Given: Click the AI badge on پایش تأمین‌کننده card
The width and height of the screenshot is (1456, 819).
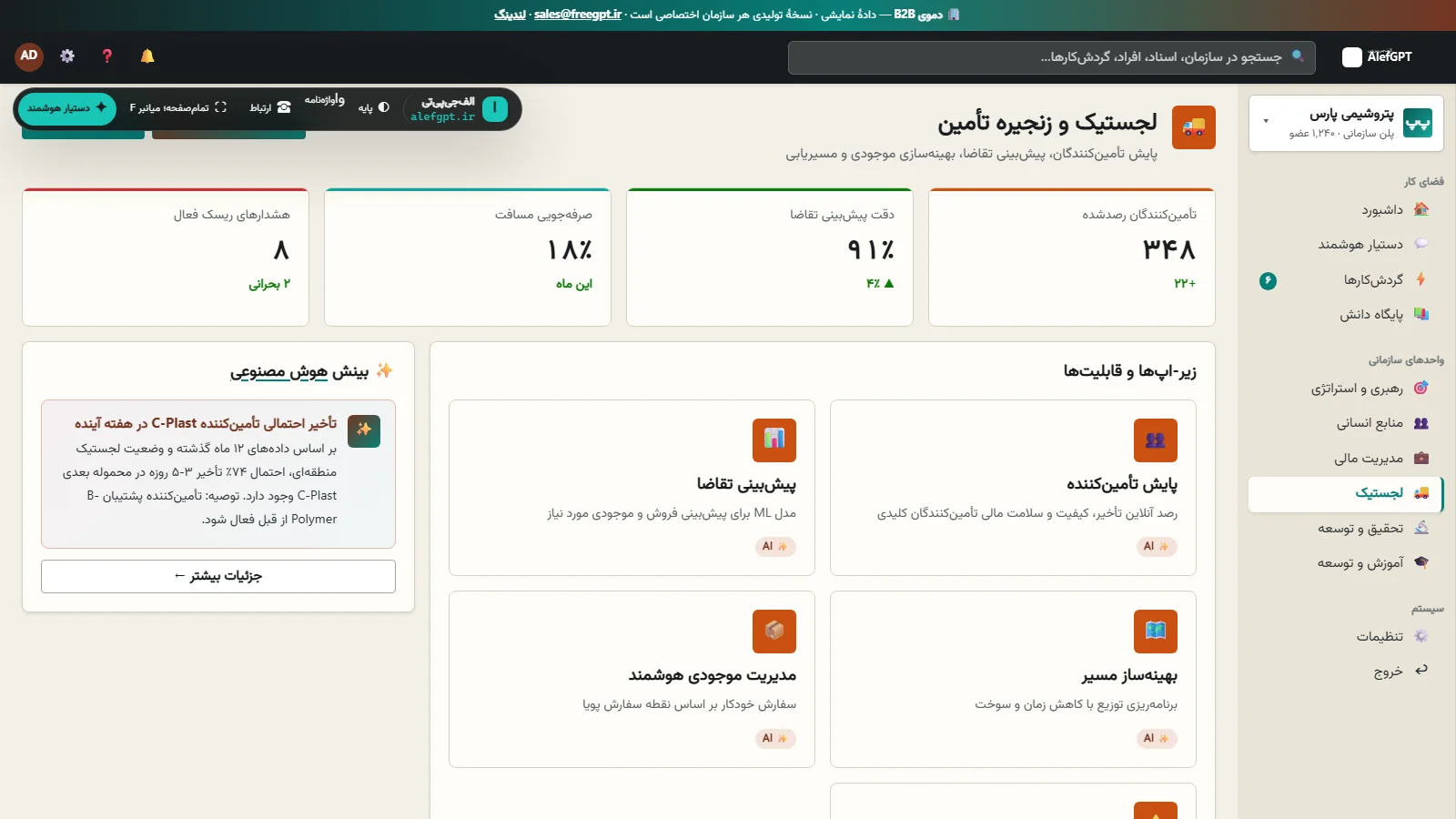Looking at the screenshot, I should pos(1157,546).
